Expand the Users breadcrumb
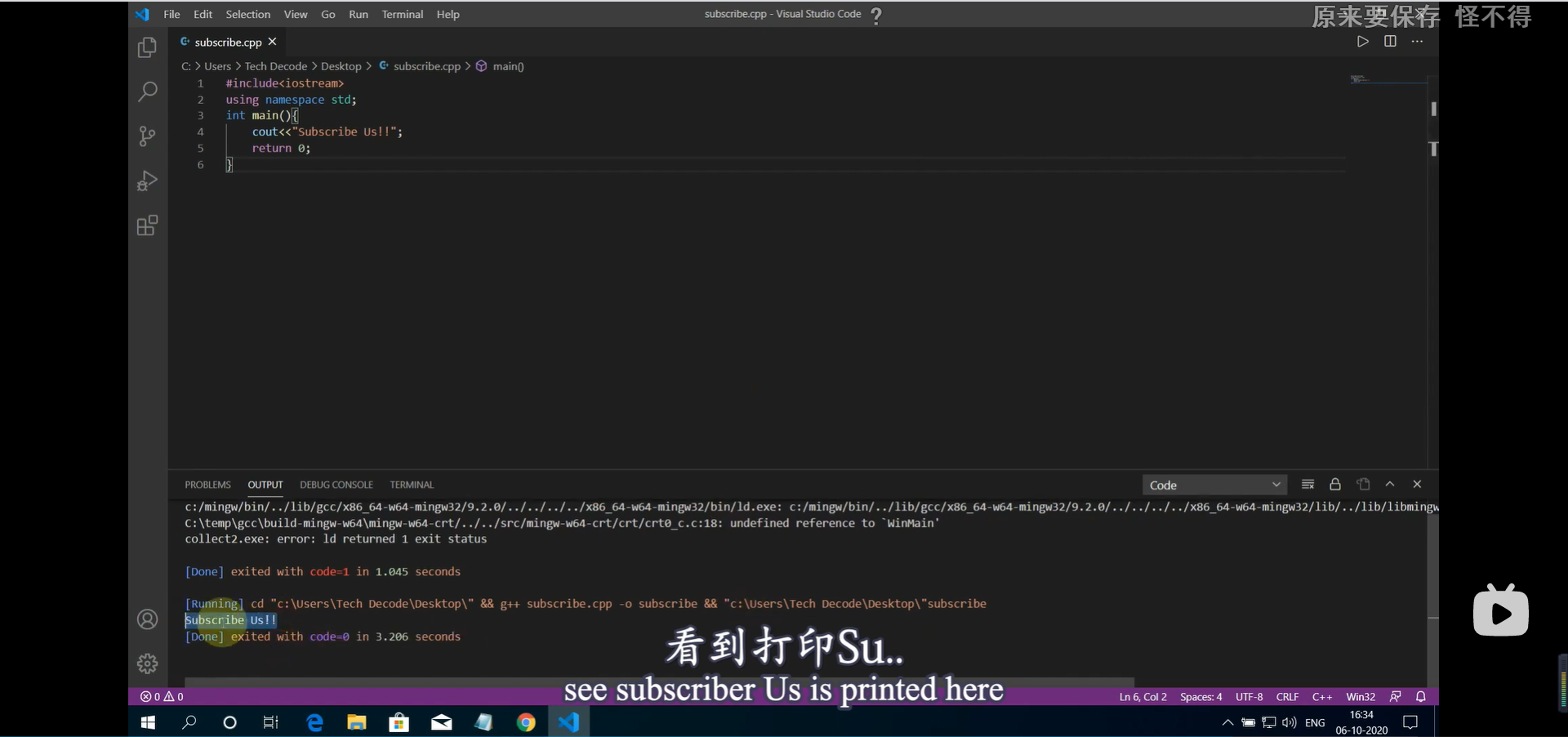 (217, 66)
